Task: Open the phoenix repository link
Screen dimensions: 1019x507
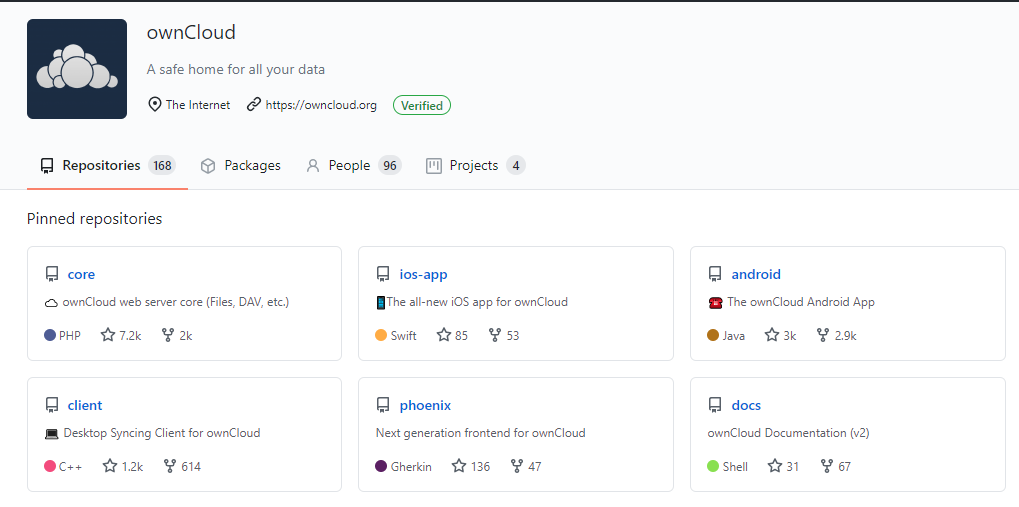Action: (x=425, y=406)
